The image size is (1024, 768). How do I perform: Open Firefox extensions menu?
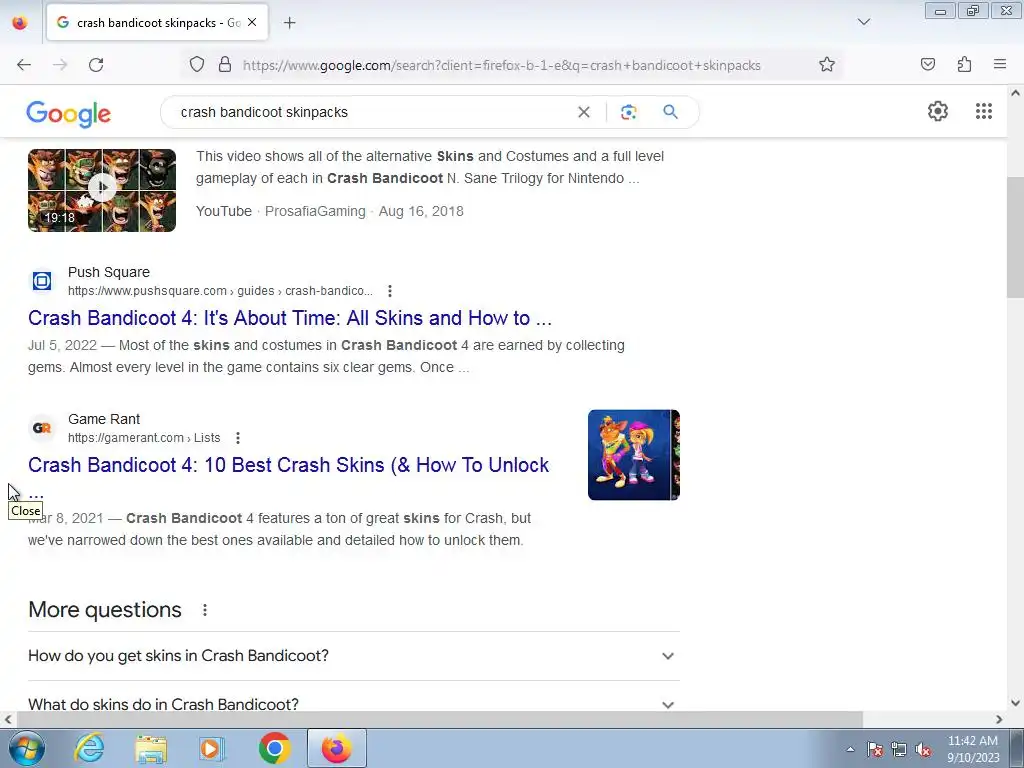[964, 65]
